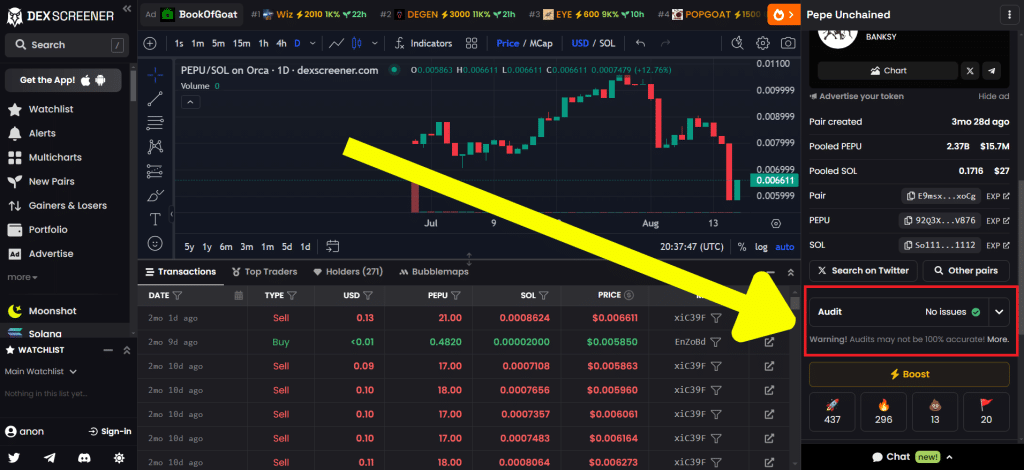Click the sidebar Search field
The width and height of the screenshot is (1024, 470).
65,45
